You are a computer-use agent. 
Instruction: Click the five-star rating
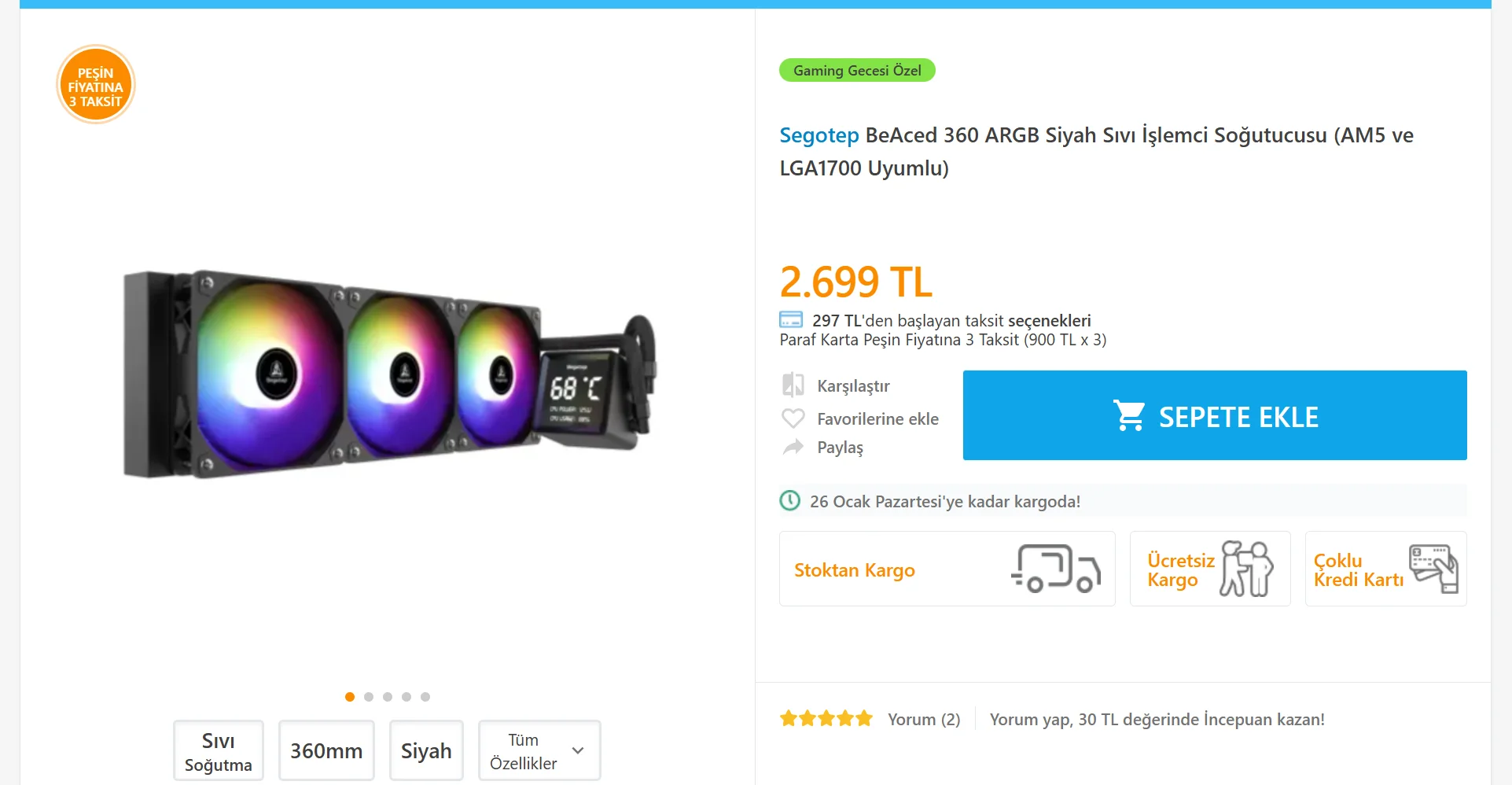pyautogui.click(x=826, y=719)
